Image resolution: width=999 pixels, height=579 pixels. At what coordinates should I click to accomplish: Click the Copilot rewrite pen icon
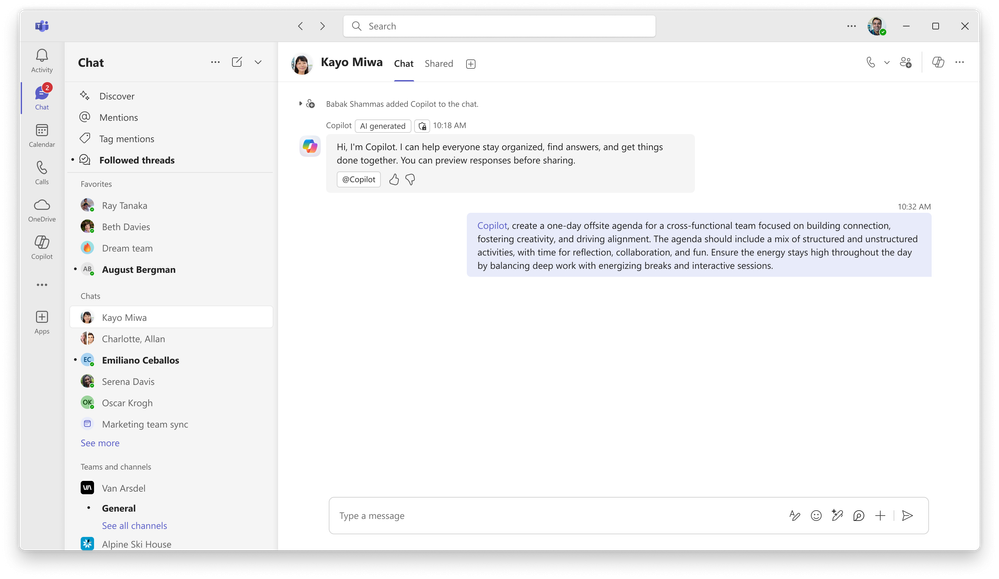tap(837, 516)
